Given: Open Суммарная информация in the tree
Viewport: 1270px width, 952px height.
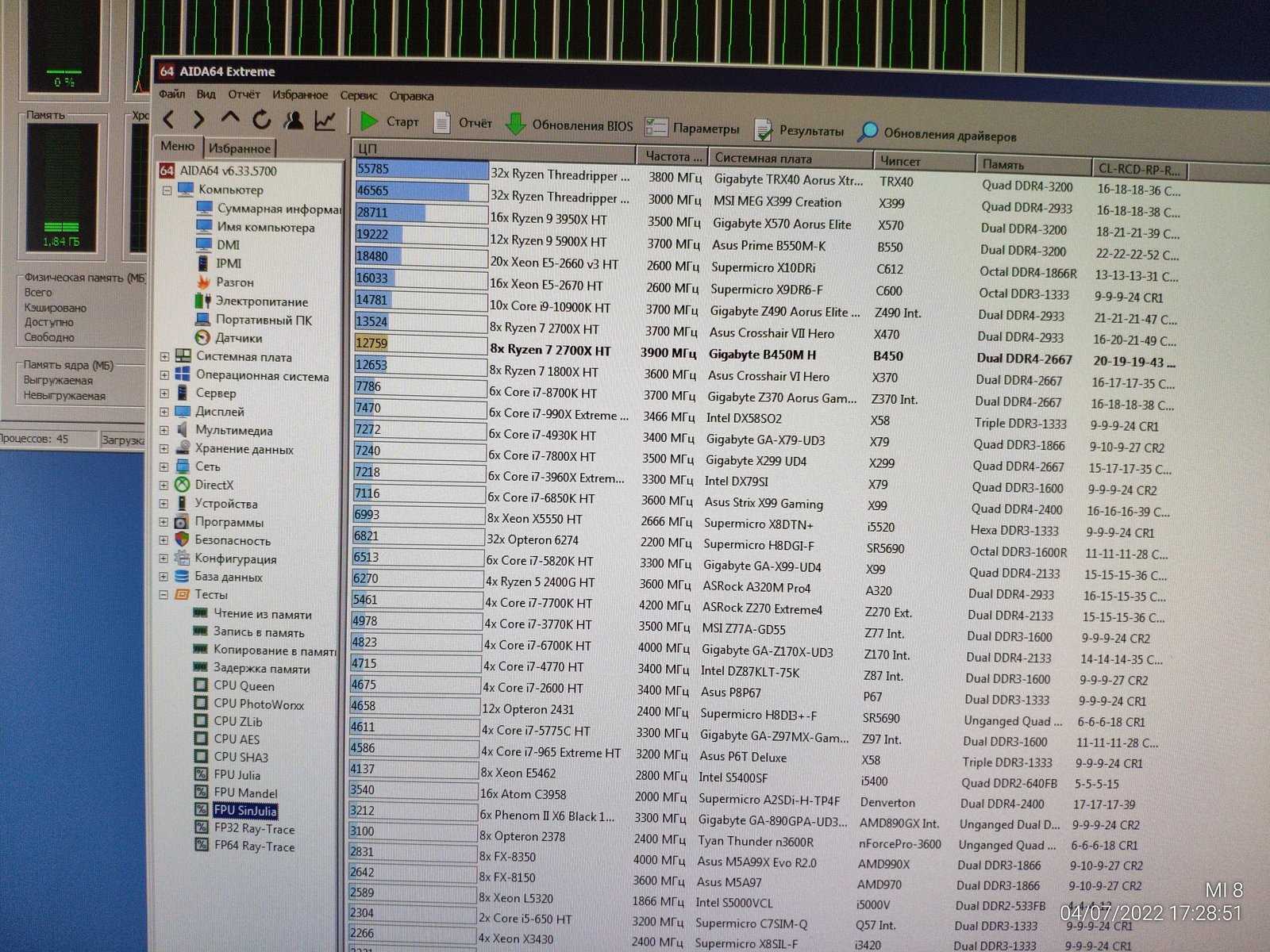Looking at the screenshot, I should point(270,209).
